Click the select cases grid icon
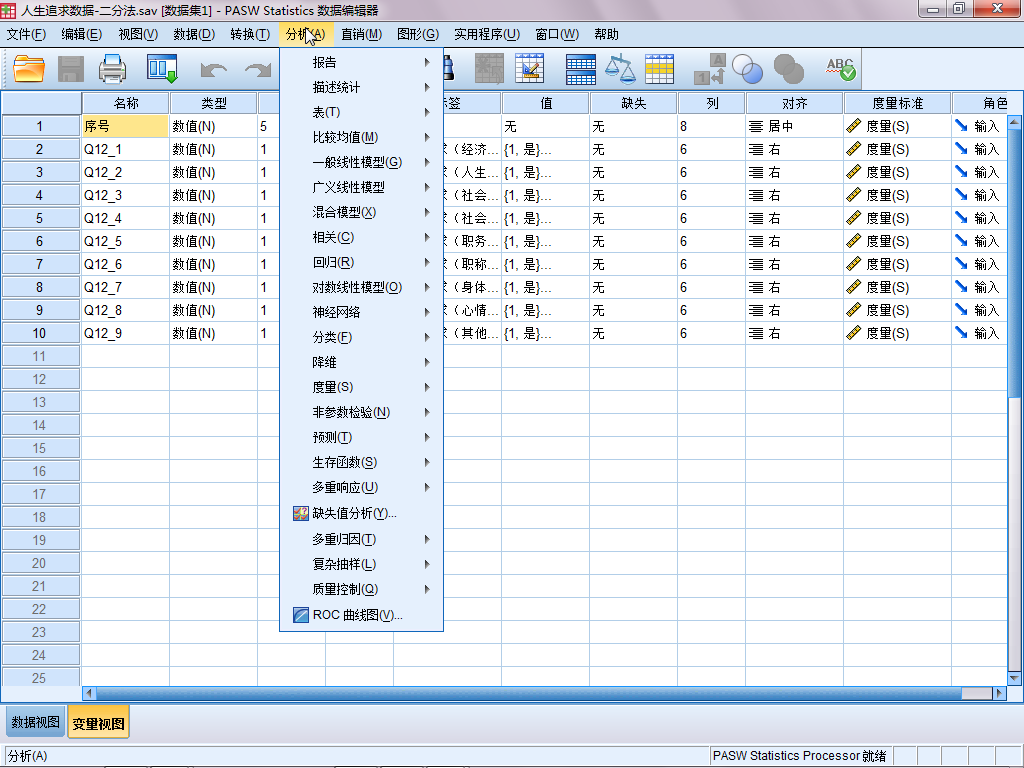The width and height of the screenshot is (1024, 768). point(660,69)
